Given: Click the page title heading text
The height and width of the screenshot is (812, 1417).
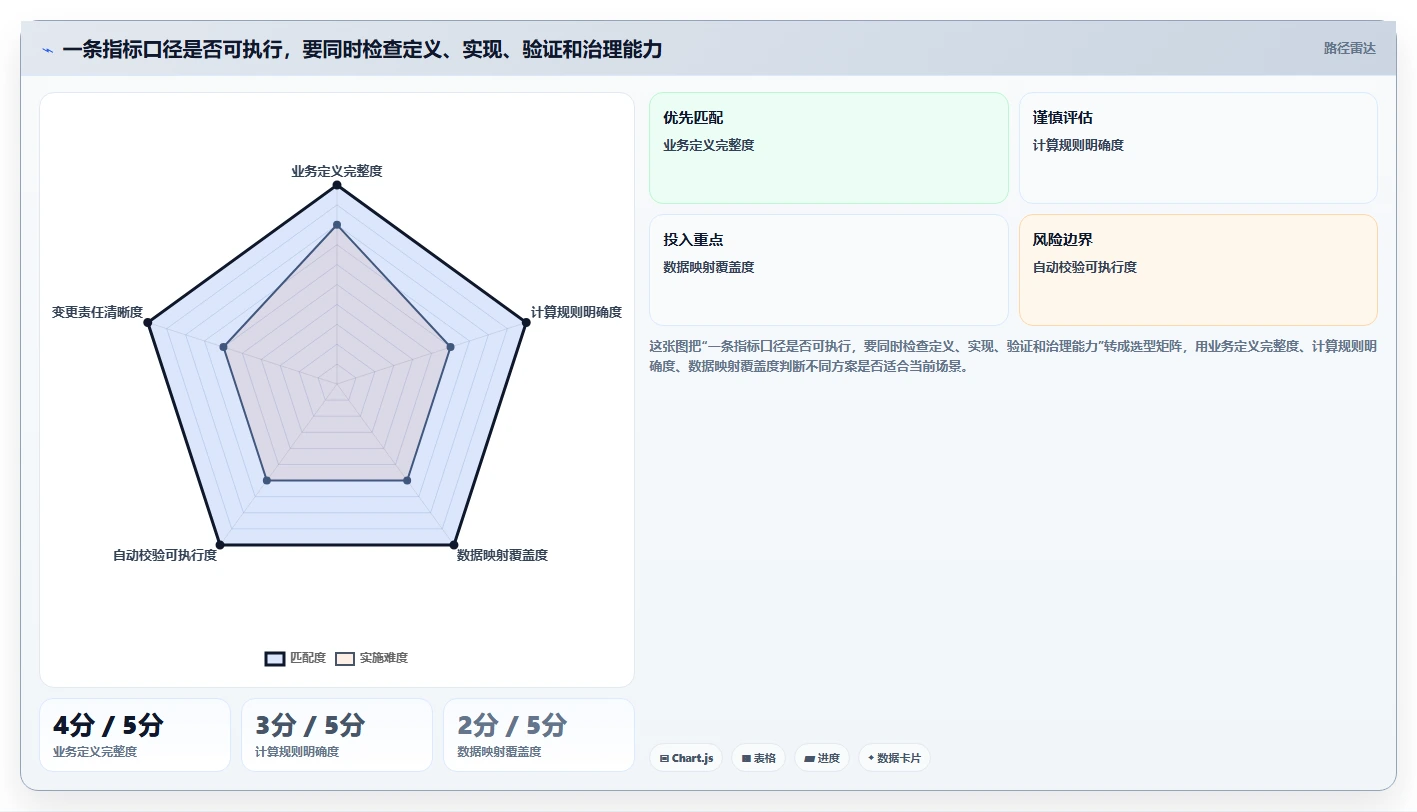Looking at the screenshot, I should (362, 50).
